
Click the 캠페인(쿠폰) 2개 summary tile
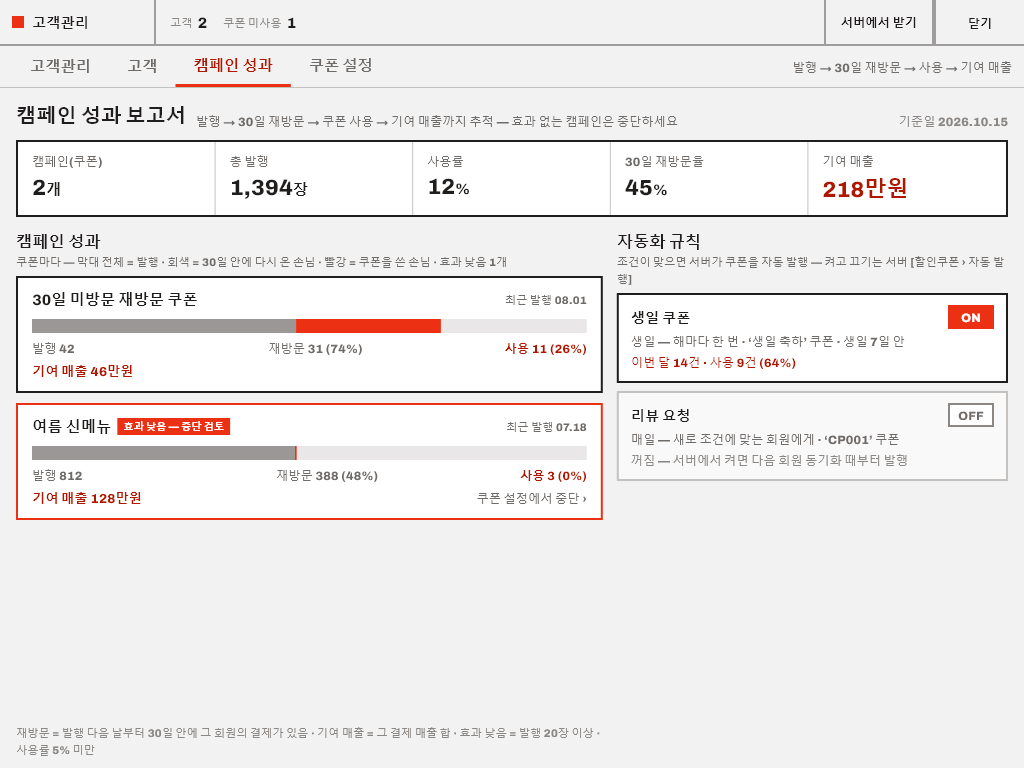click(x=116, y=178)
